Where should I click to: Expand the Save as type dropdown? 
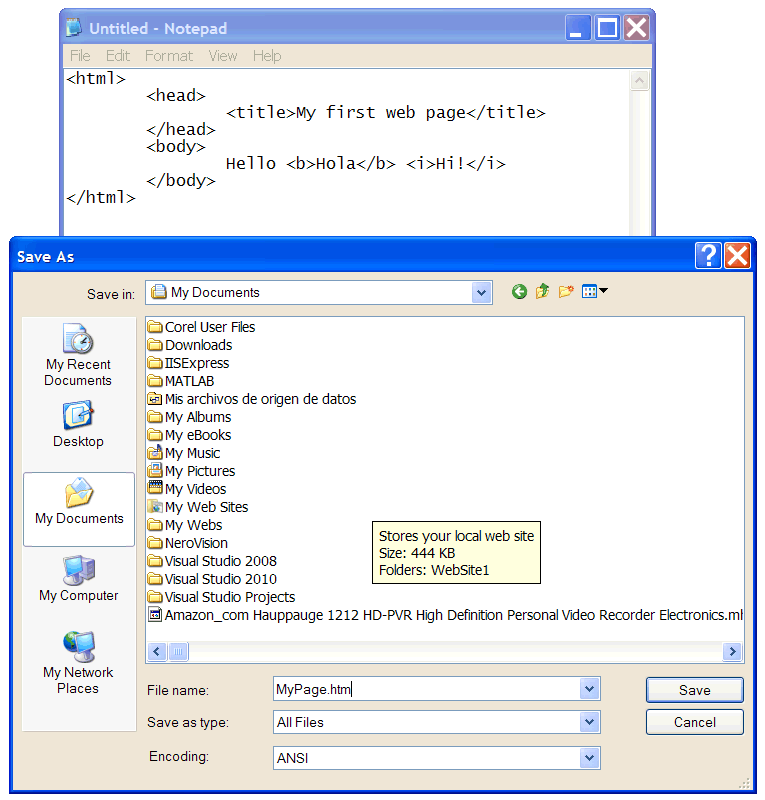(589, 722)
